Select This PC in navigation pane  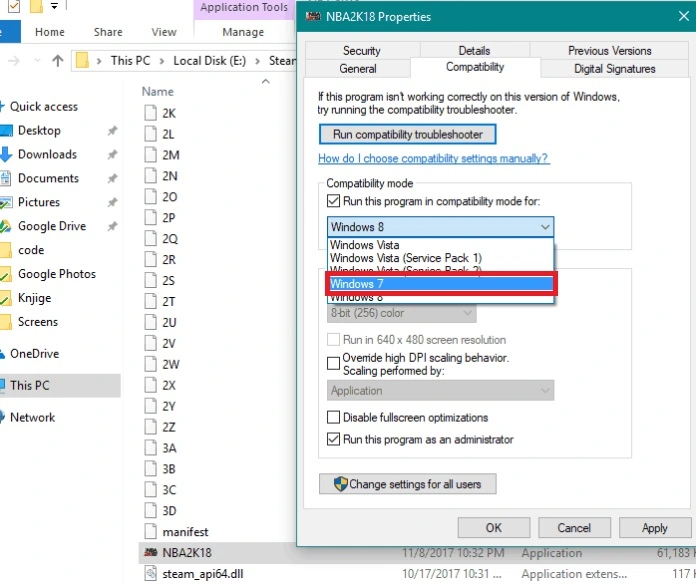click(60, 385)
